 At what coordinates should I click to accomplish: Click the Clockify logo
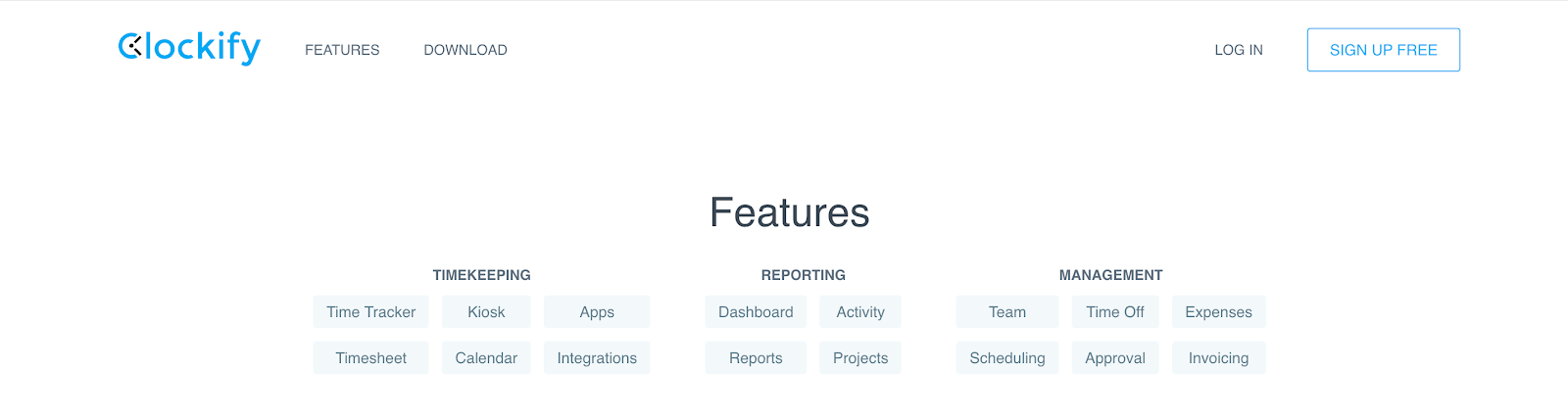[x=189, y=48]
